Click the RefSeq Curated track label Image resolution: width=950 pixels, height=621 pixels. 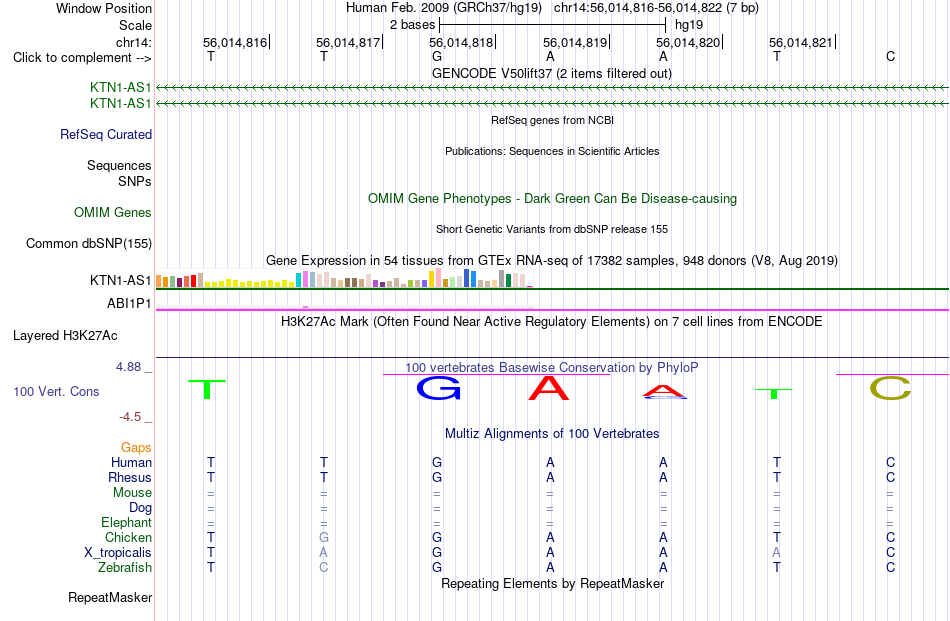tap(105, 134)
